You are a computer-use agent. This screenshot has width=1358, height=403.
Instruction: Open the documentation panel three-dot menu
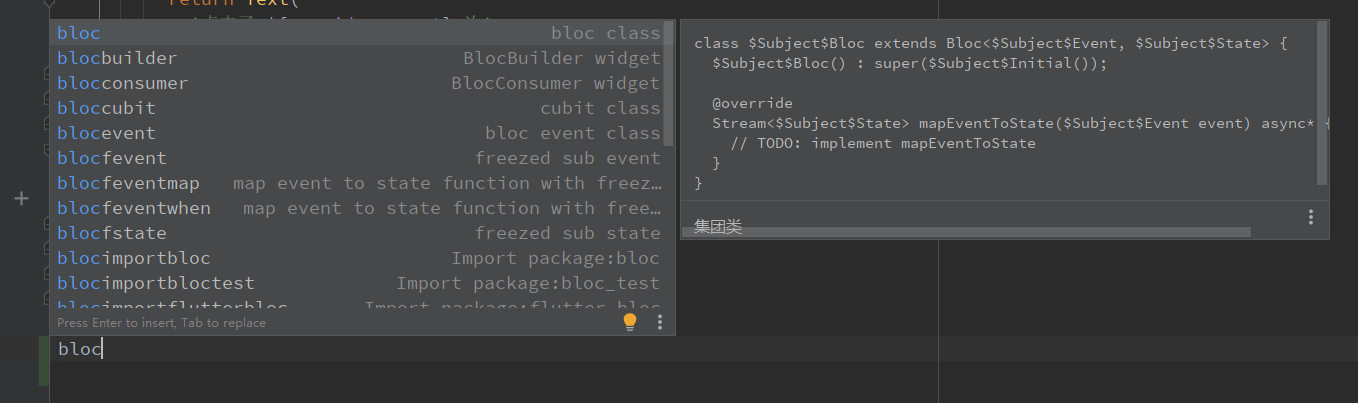point(1310,217)
